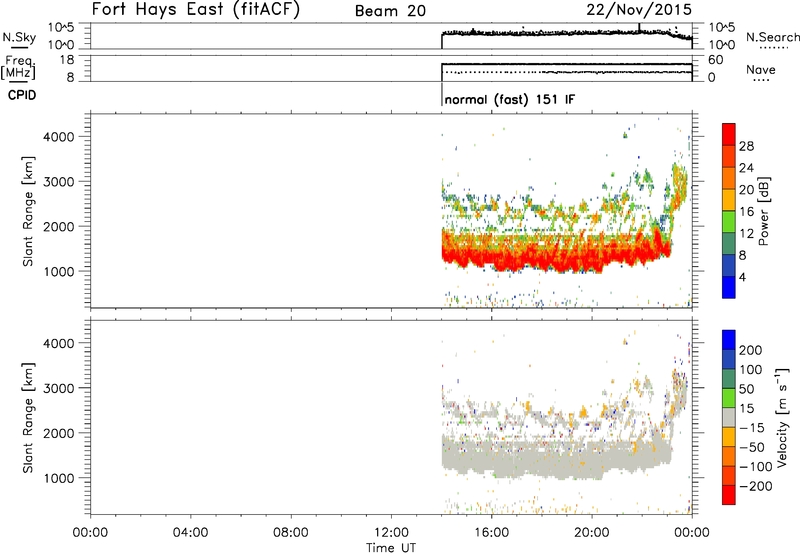Image resolution: width=800 pixels, height=554 pixels.
Task: Click the '-200' value on Velocity colorbar
Action: tap(755, 486)
